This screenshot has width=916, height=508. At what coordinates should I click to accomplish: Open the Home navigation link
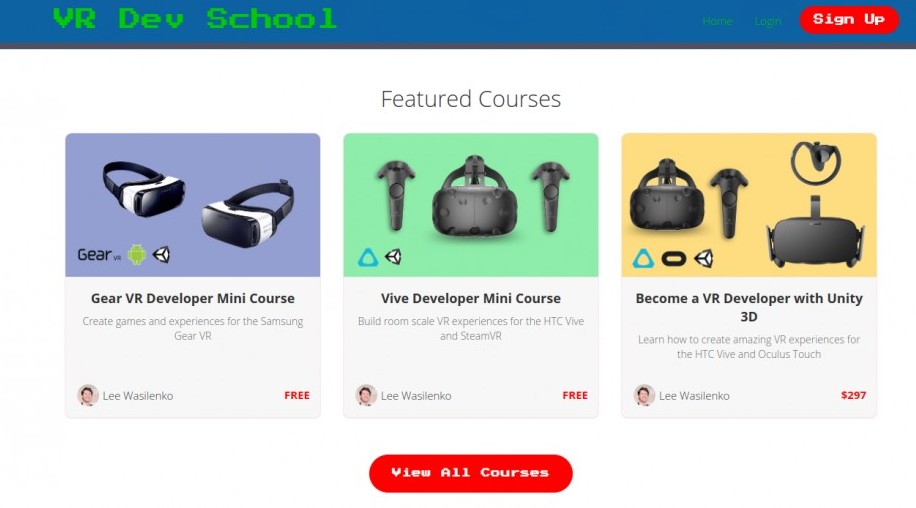click(x=717, y=21)
